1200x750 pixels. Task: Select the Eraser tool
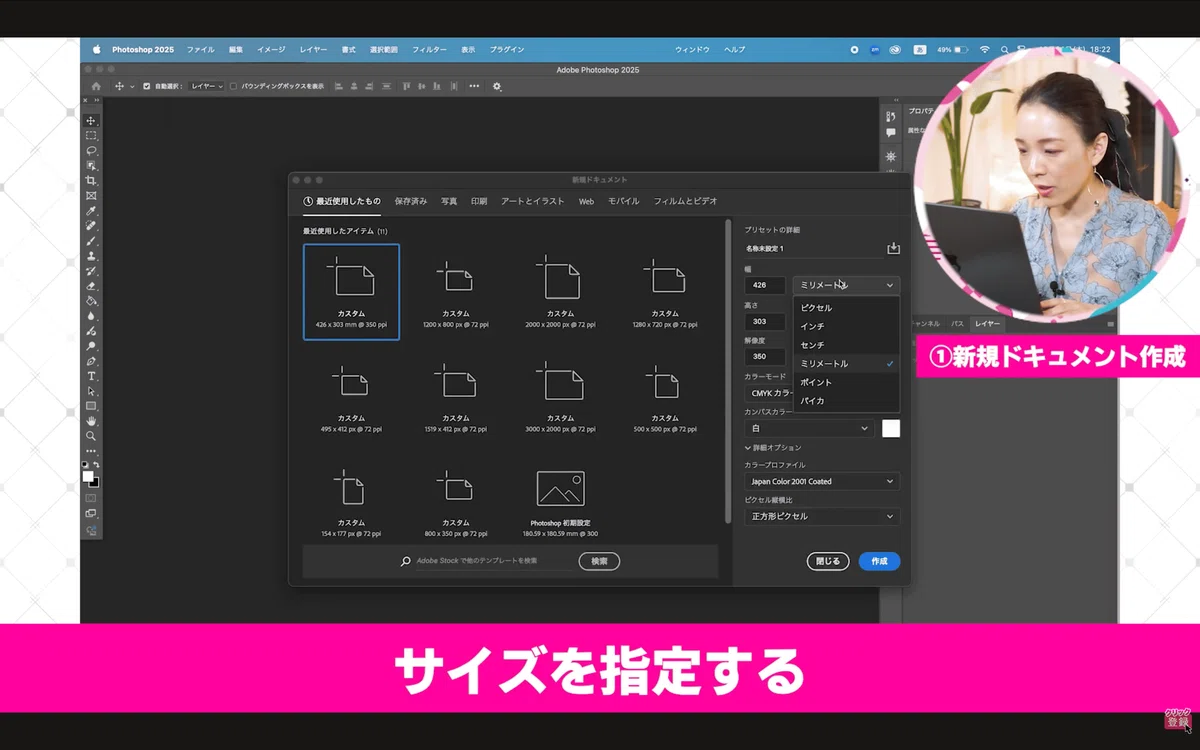click(x=91, y=286)
